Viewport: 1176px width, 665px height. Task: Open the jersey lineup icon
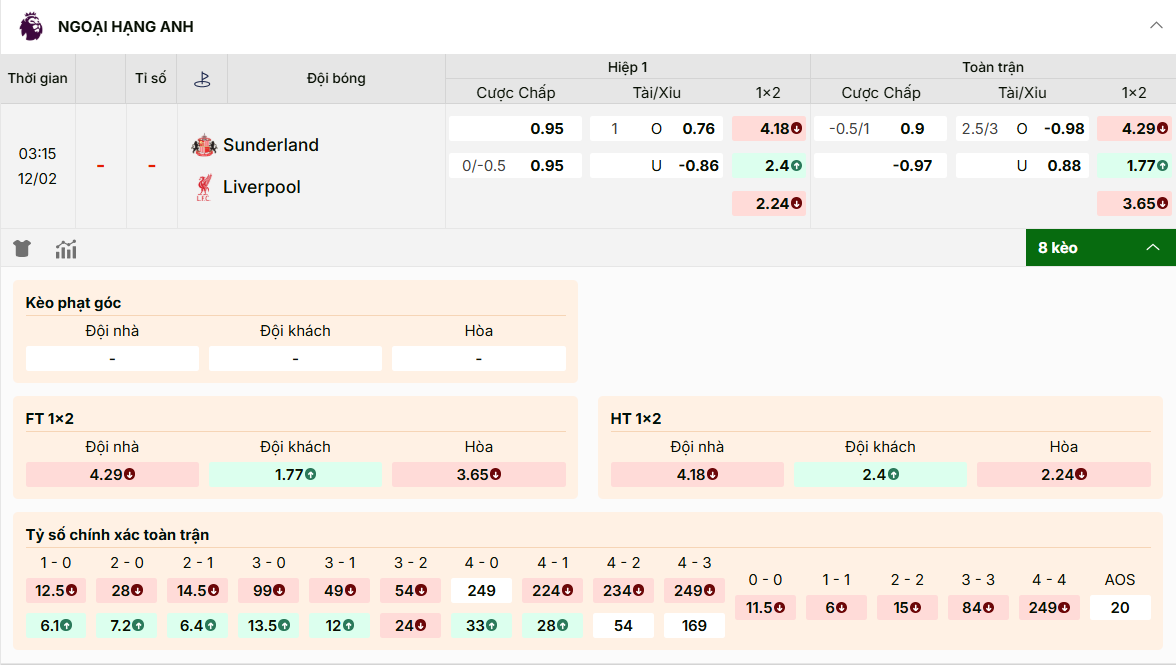(x=22, y=249)
